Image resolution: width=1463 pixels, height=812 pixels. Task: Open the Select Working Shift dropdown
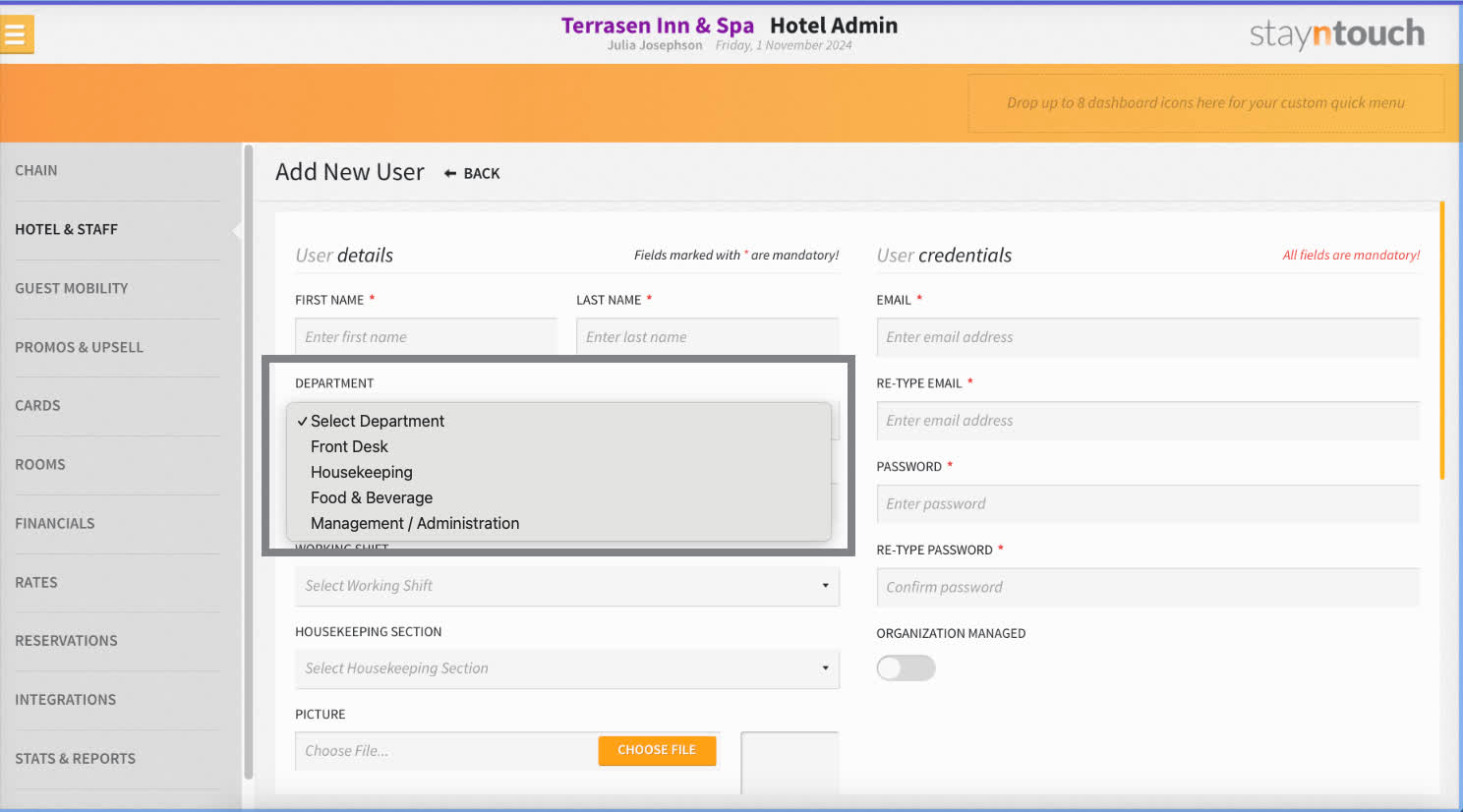[x=567, y=586]
